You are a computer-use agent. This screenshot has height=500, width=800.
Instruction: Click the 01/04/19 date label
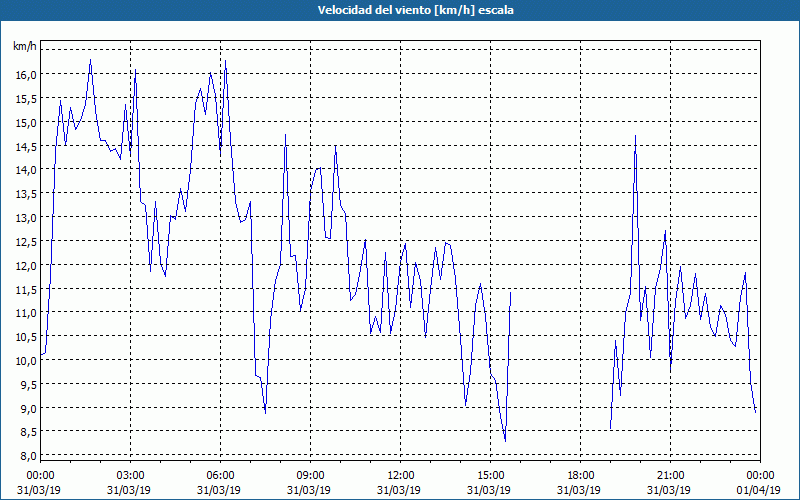tap(759, 490)
